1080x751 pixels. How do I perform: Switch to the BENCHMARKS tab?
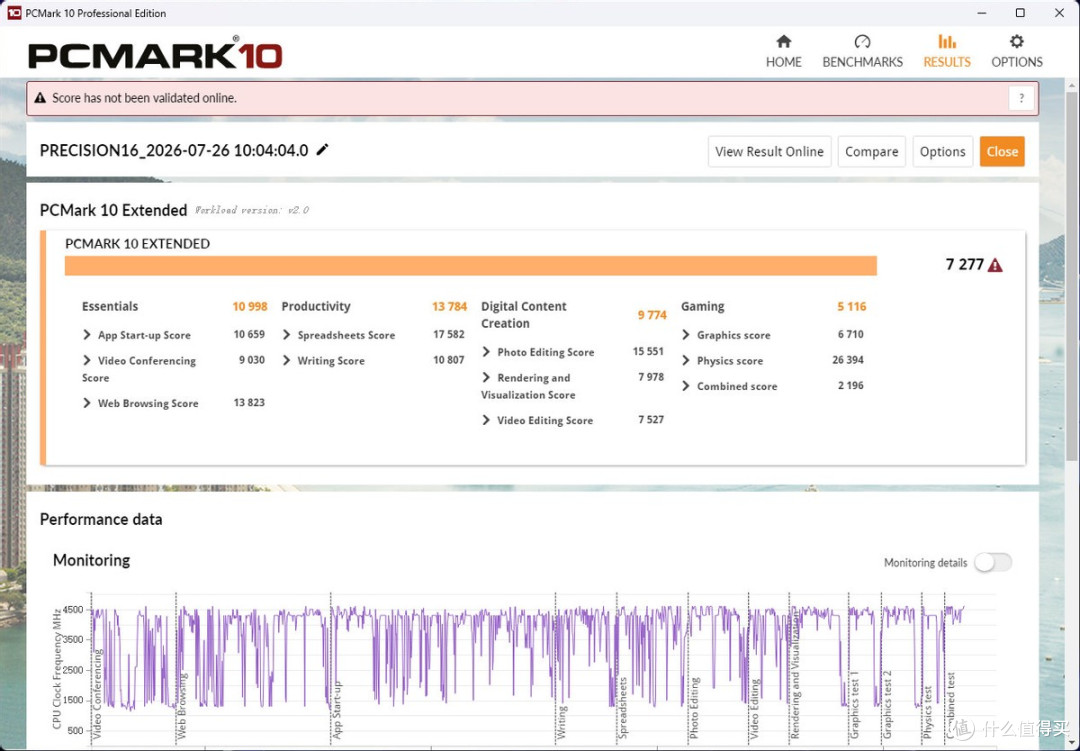coord(862,52)
